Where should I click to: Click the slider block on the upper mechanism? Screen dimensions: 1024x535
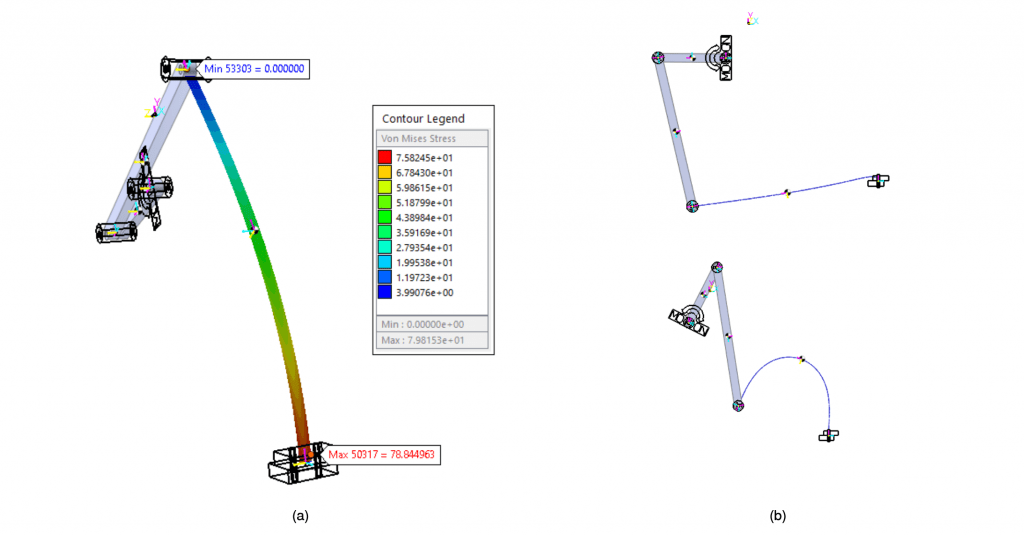pos(878,181)
